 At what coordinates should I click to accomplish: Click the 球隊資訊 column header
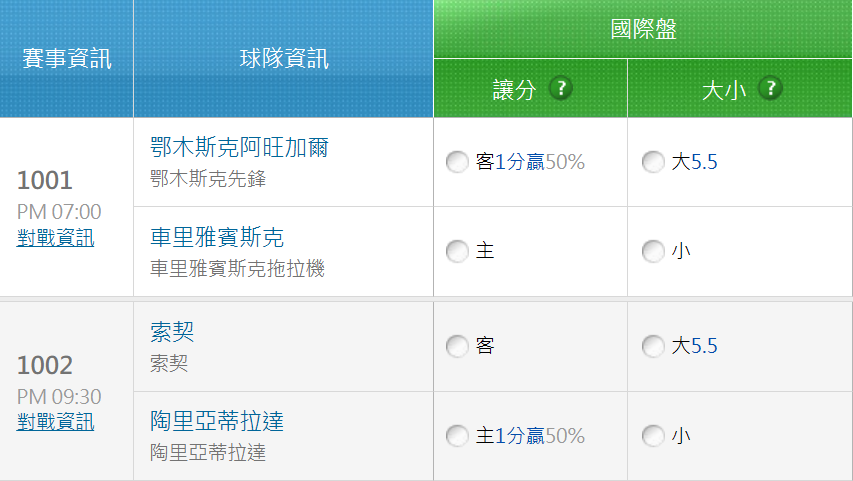(x=284, y=59)
